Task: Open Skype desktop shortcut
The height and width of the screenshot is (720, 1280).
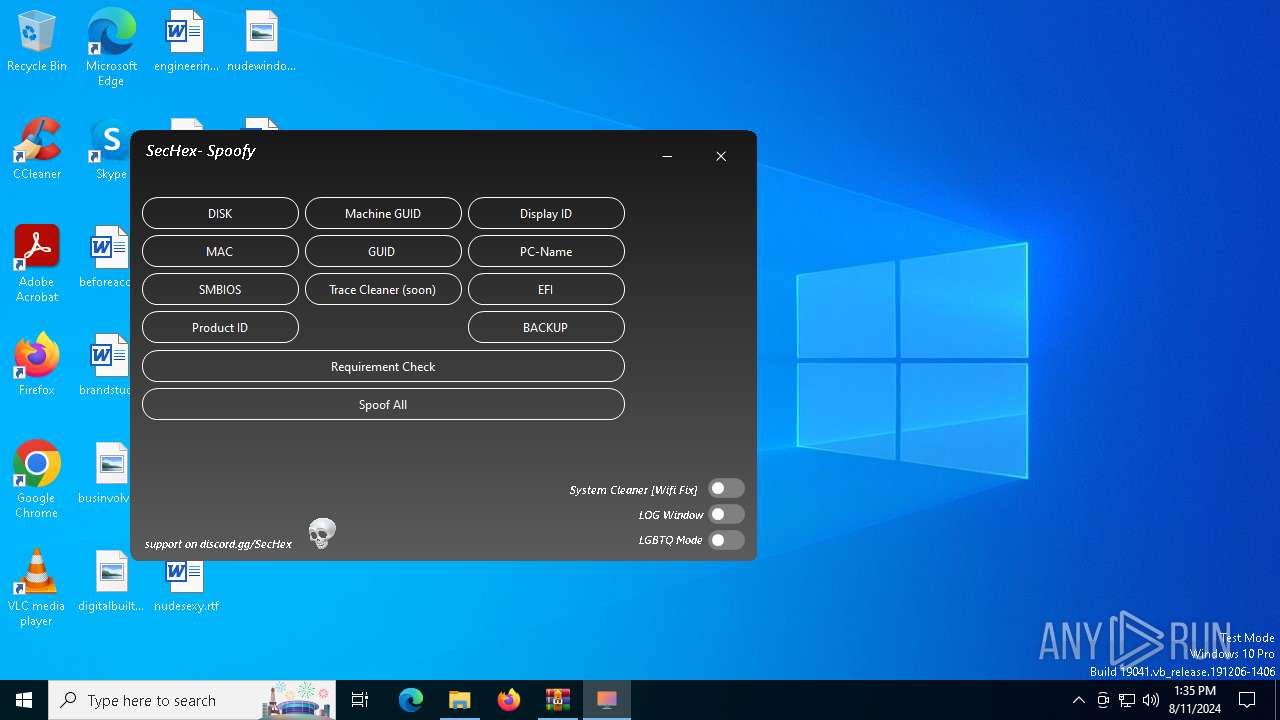Action: 111,150
